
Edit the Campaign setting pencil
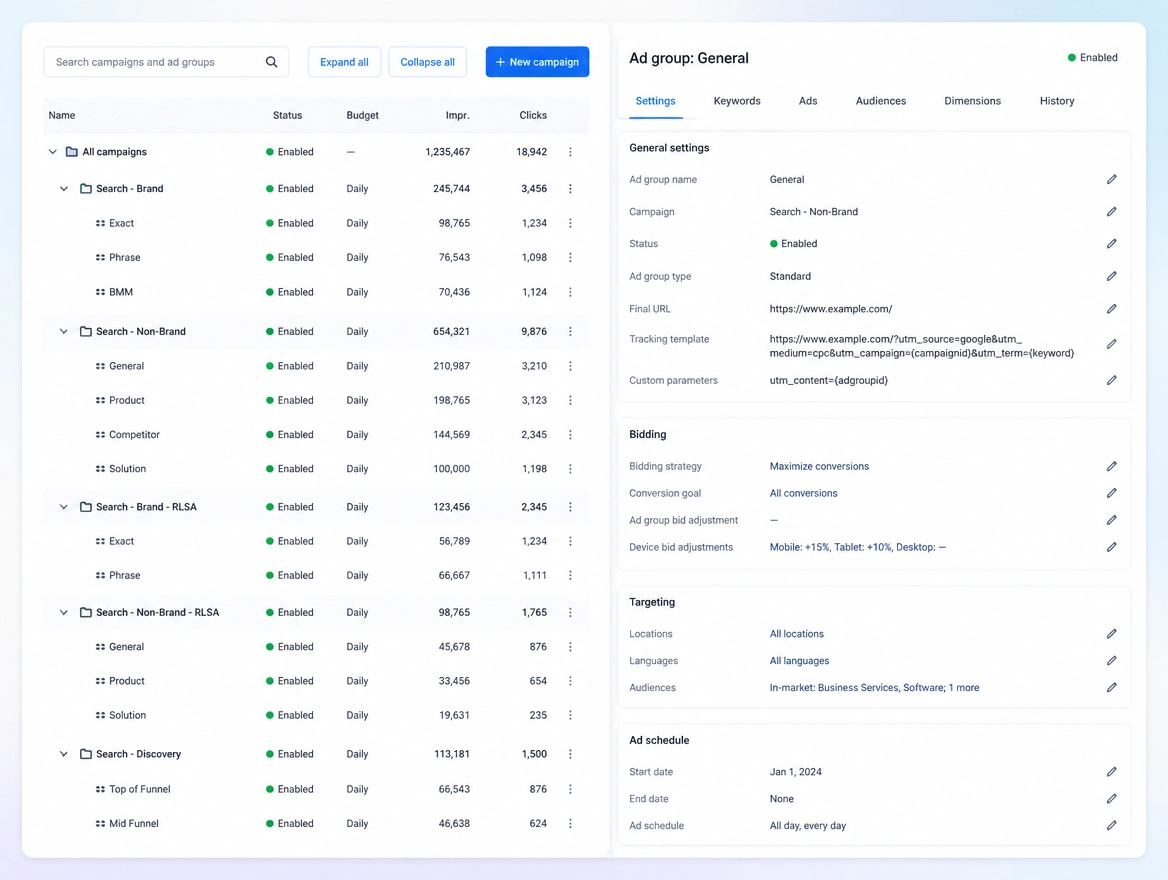tap(1111, 212)
